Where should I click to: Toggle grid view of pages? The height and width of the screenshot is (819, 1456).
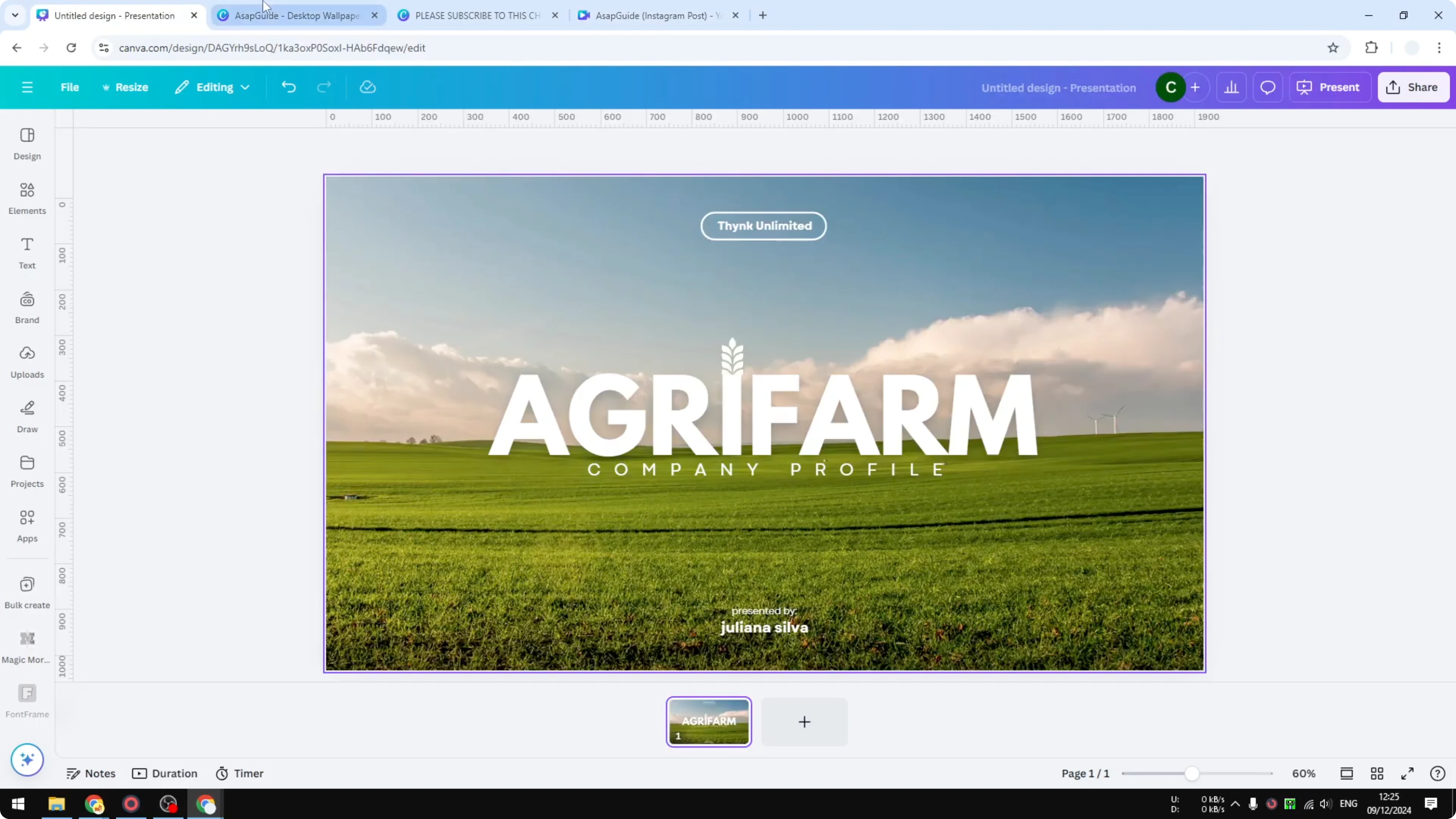1377,773
